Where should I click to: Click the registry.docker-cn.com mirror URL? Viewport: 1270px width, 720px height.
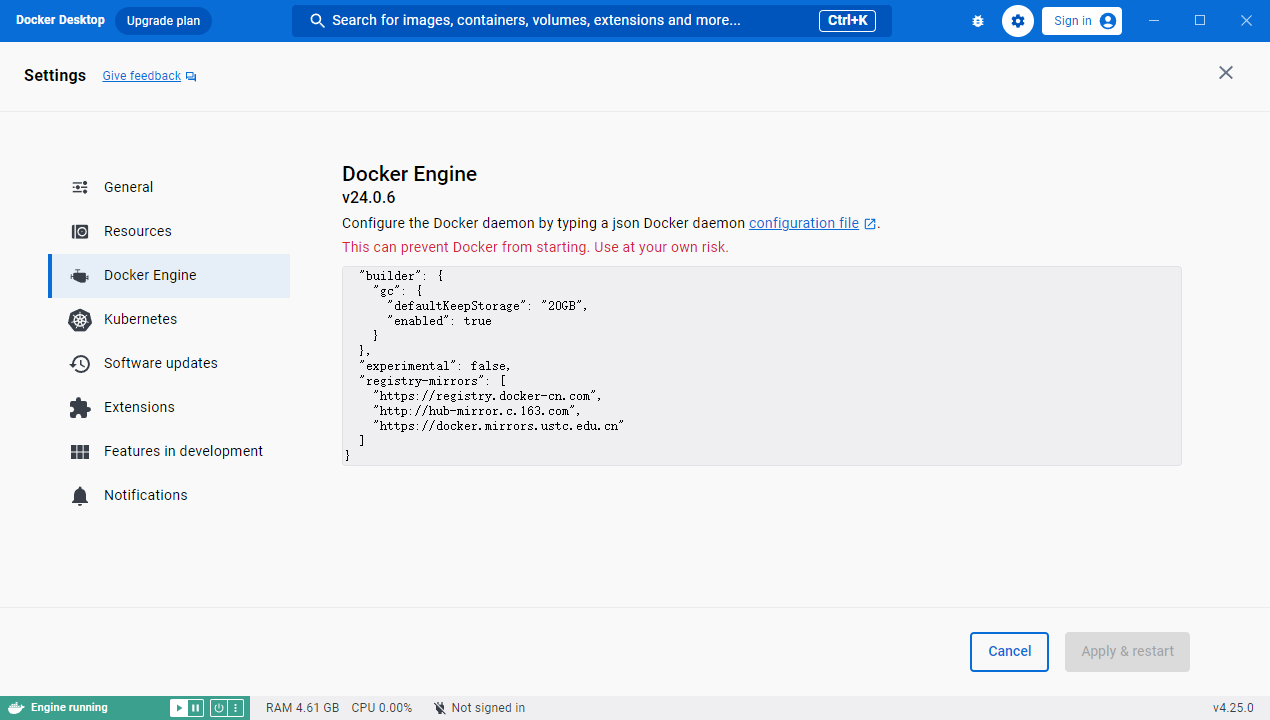coord(486,396)
